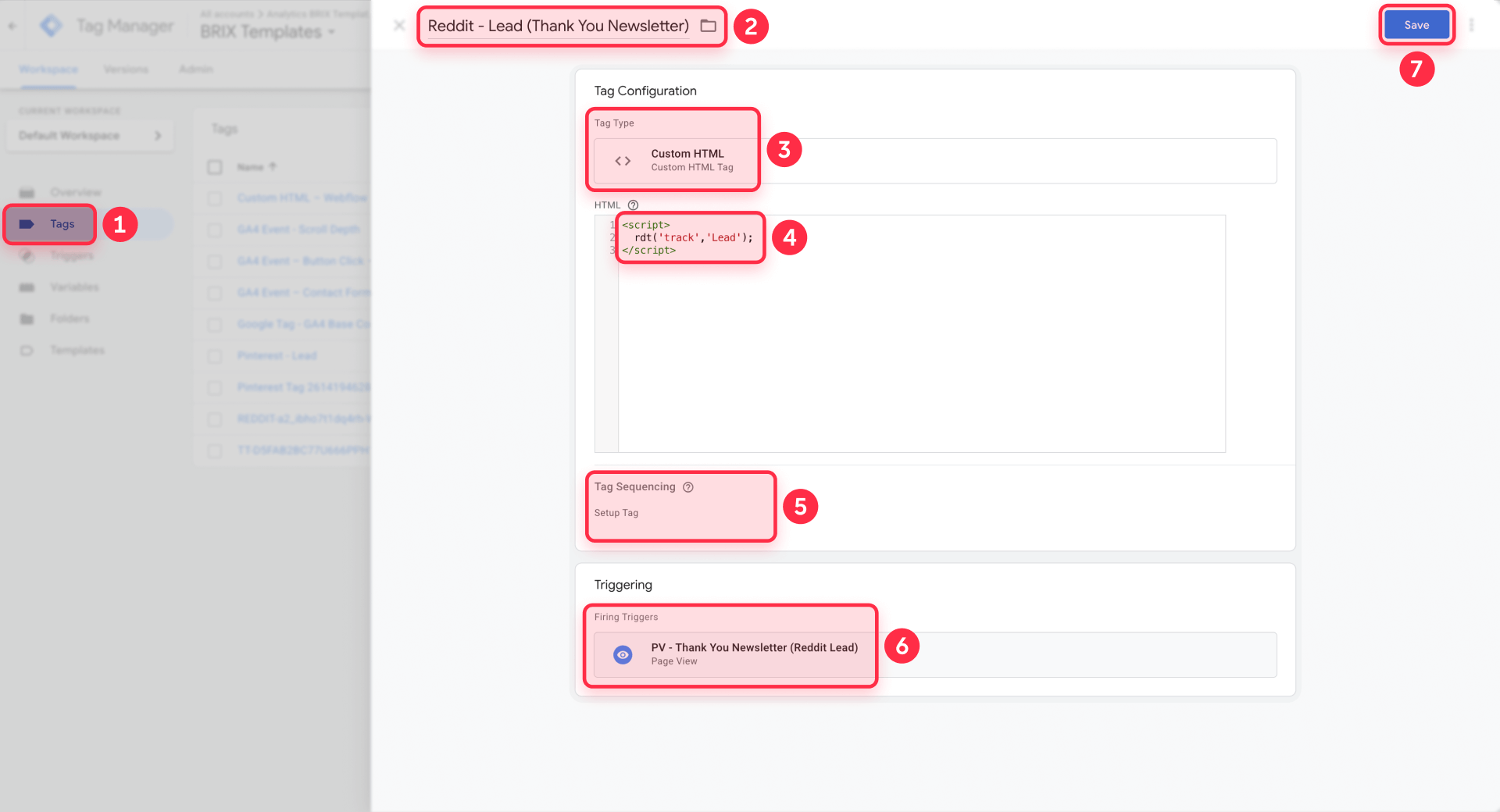The image size is (1500, 812).
Task: Open the Custom HTML - Webflow tag
Action: pos(303,198)
